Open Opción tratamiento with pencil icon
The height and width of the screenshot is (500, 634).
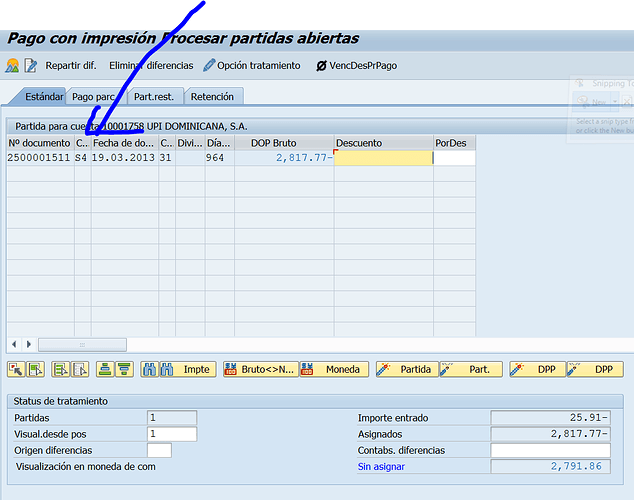[251, 65]
